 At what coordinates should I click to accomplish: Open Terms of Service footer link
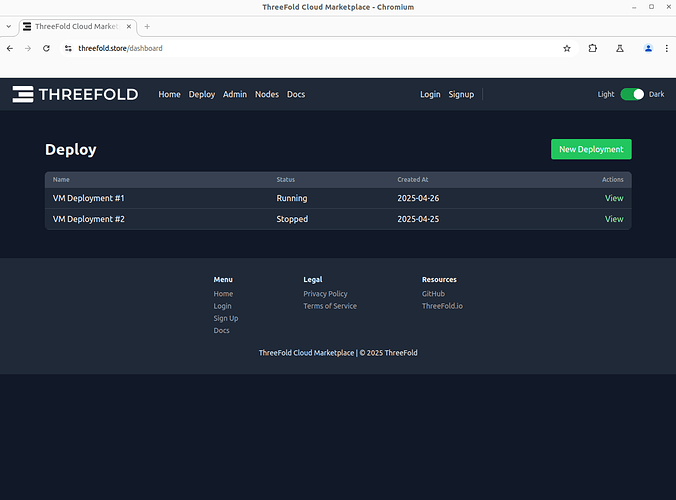(x=330, y=306)
